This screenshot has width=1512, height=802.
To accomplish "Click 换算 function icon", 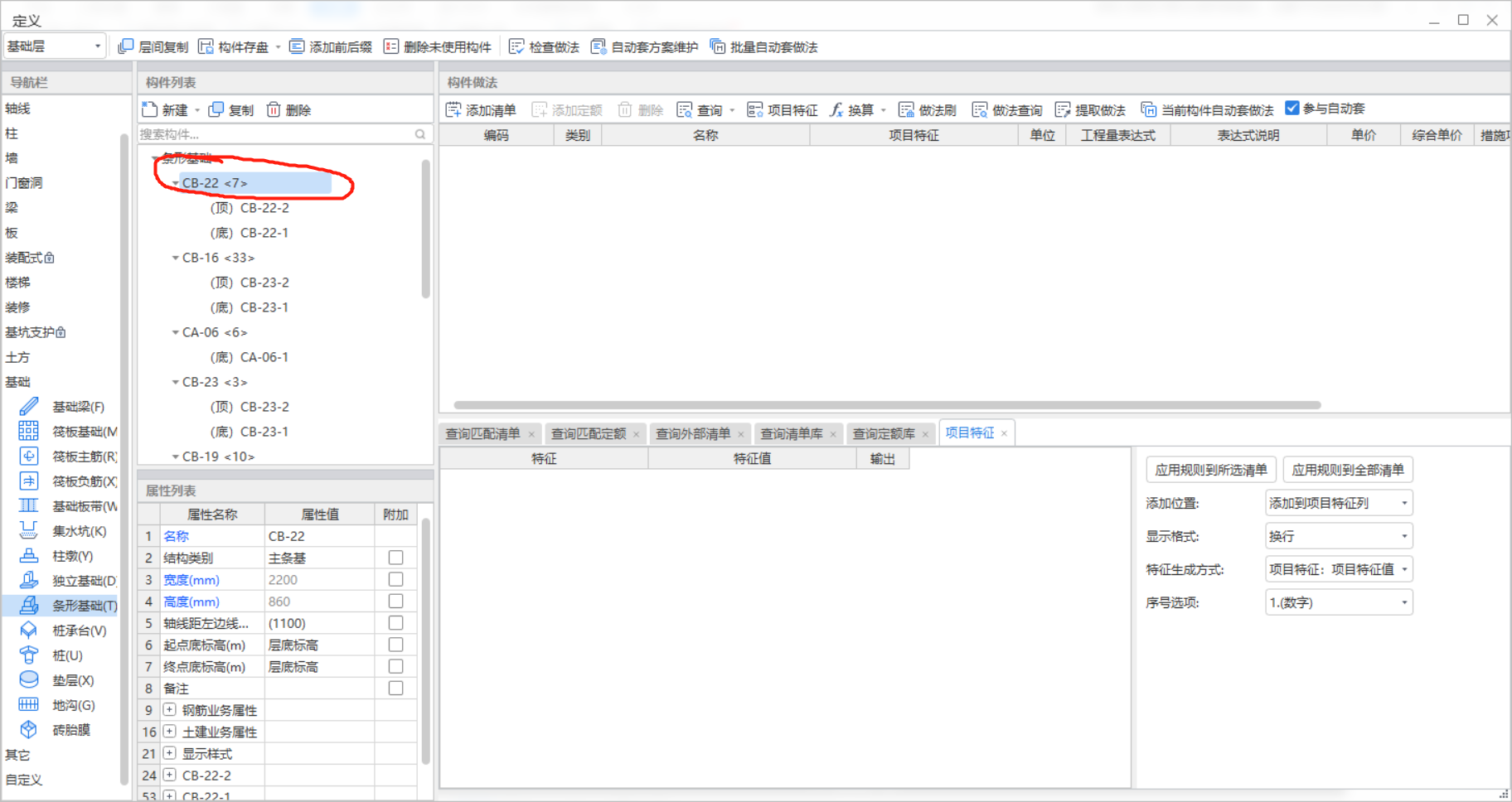I will [837, 109].
